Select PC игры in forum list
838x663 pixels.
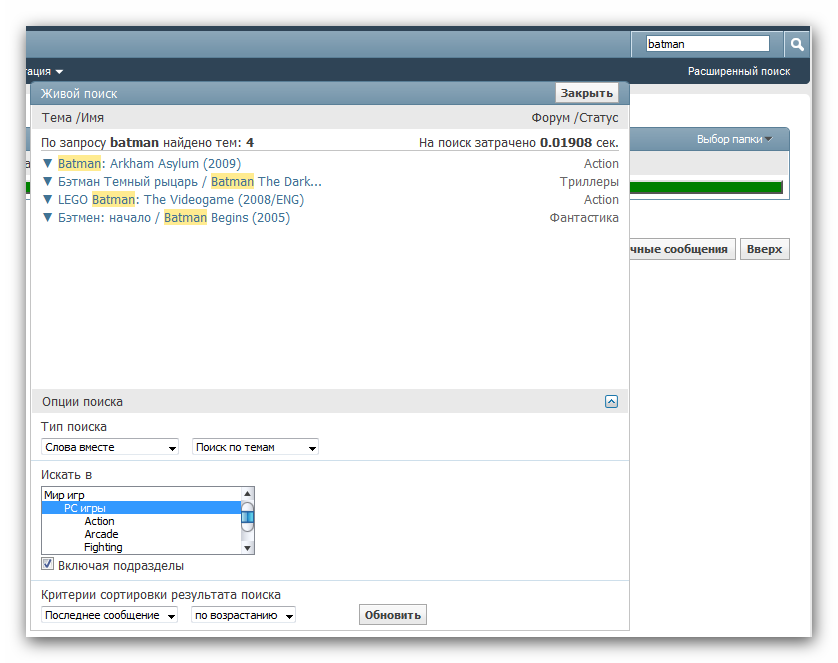[142, 508]
